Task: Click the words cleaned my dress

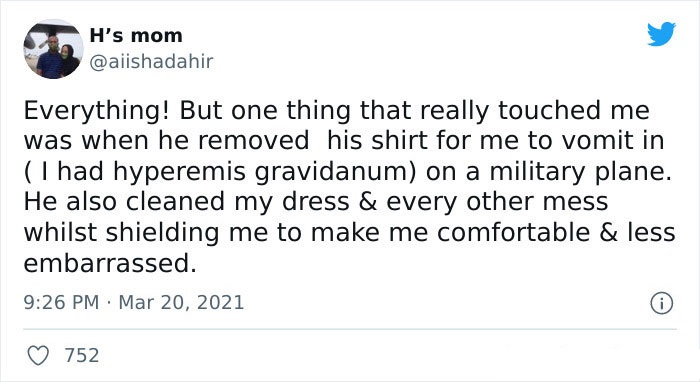Action: [x=238, y=202]
